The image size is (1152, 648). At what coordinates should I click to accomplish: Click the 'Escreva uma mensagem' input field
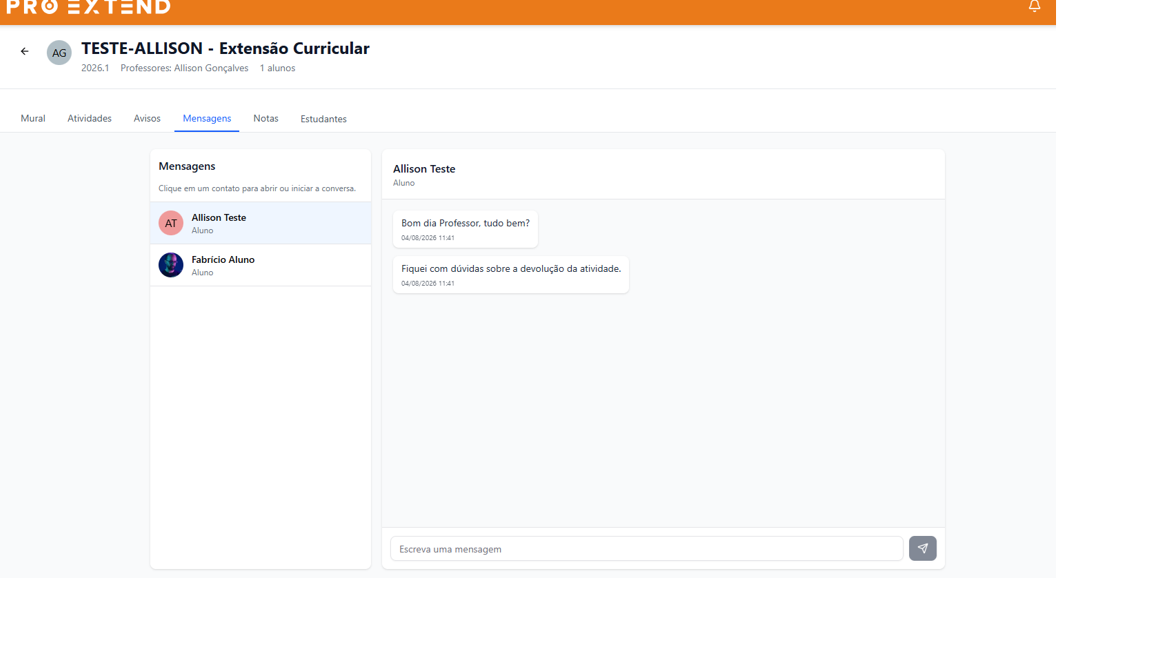pos(647,549)
